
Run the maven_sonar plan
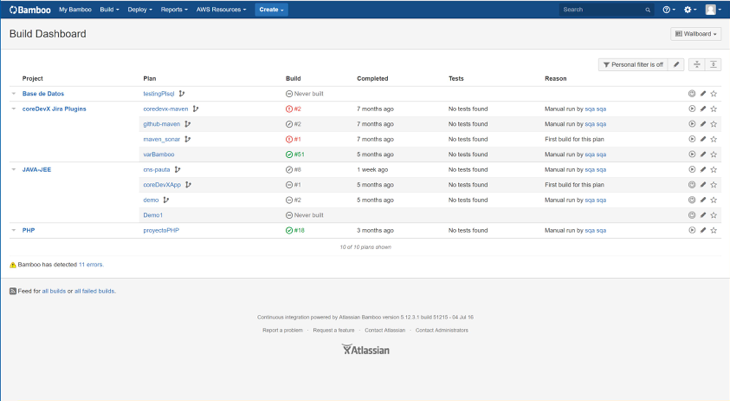(x=692, y=139)
